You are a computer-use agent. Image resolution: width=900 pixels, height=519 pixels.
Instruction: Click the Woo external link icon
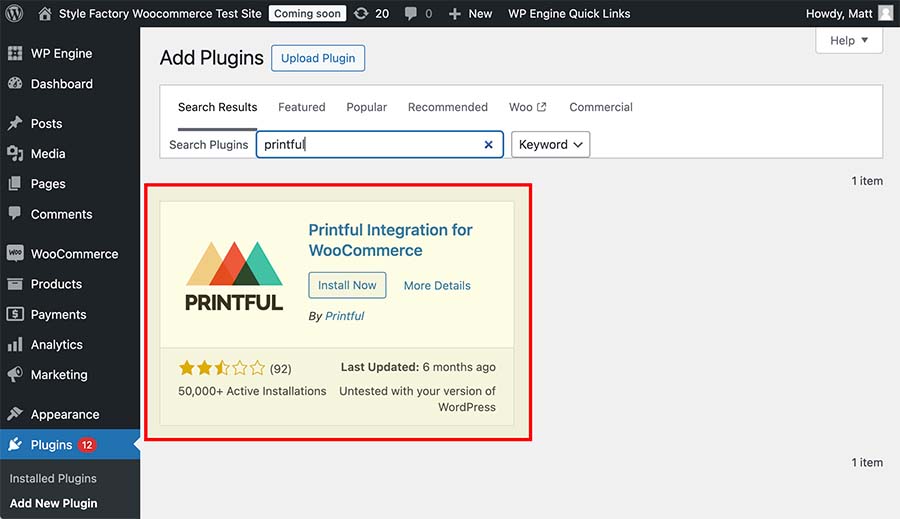(x=541, y=107)
